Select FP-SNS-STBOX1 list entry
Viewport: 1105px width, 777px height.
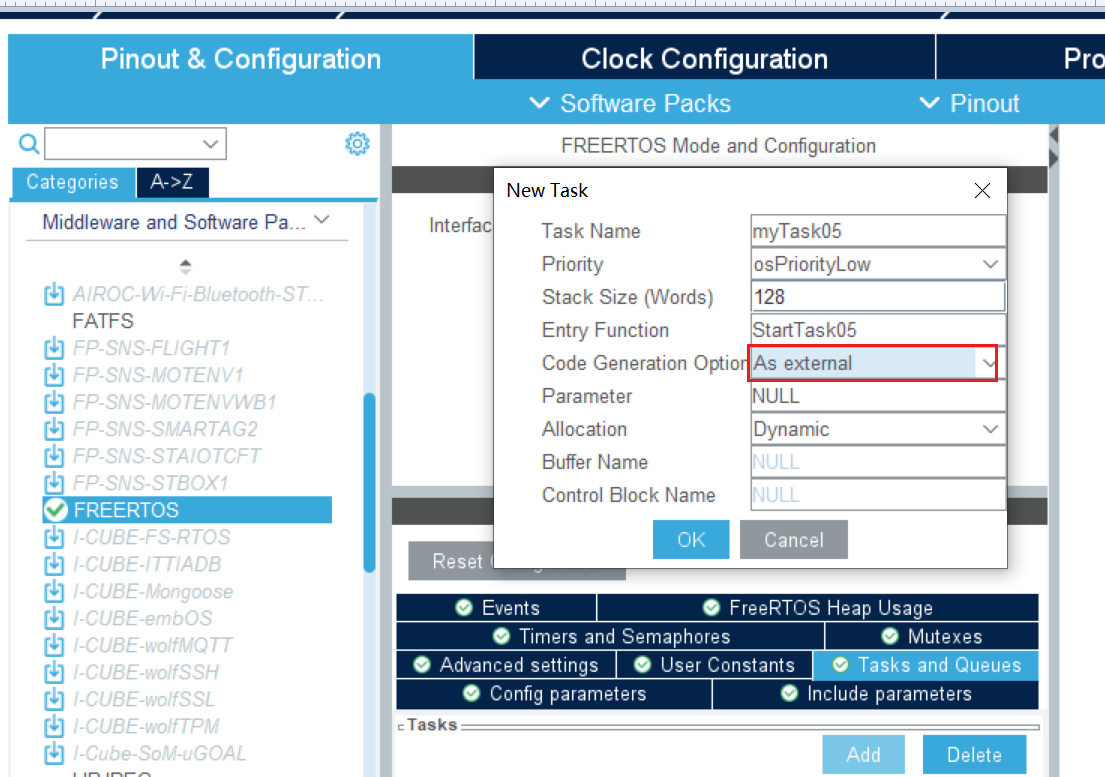pos(151,483)
